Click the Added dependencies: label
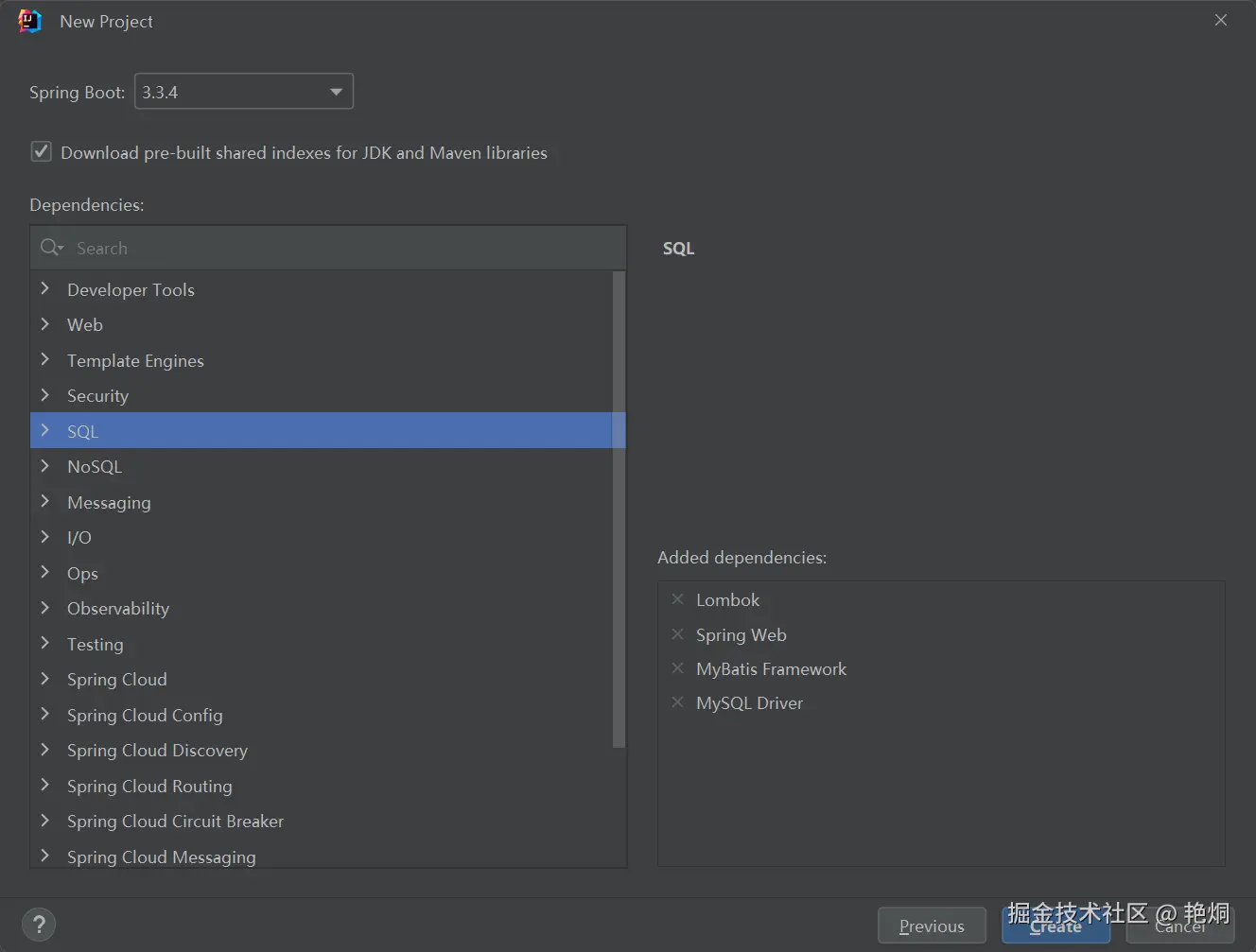1256x952 pixels. [x=741, y=557]
